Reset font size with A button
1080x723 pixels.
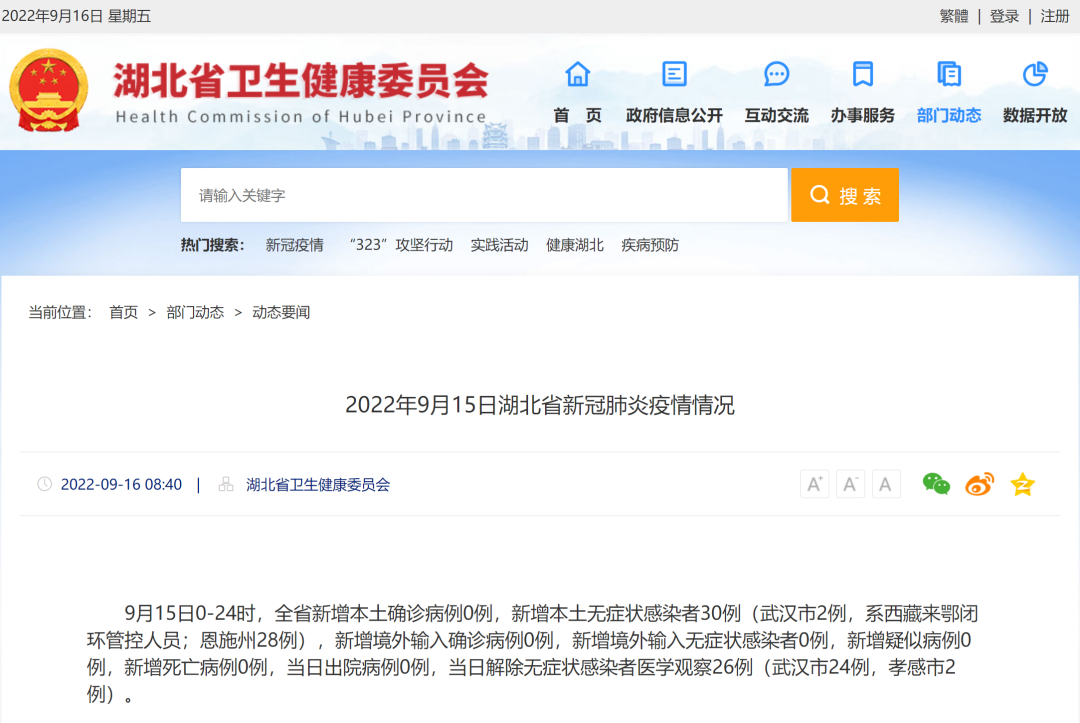coord(886,484)
